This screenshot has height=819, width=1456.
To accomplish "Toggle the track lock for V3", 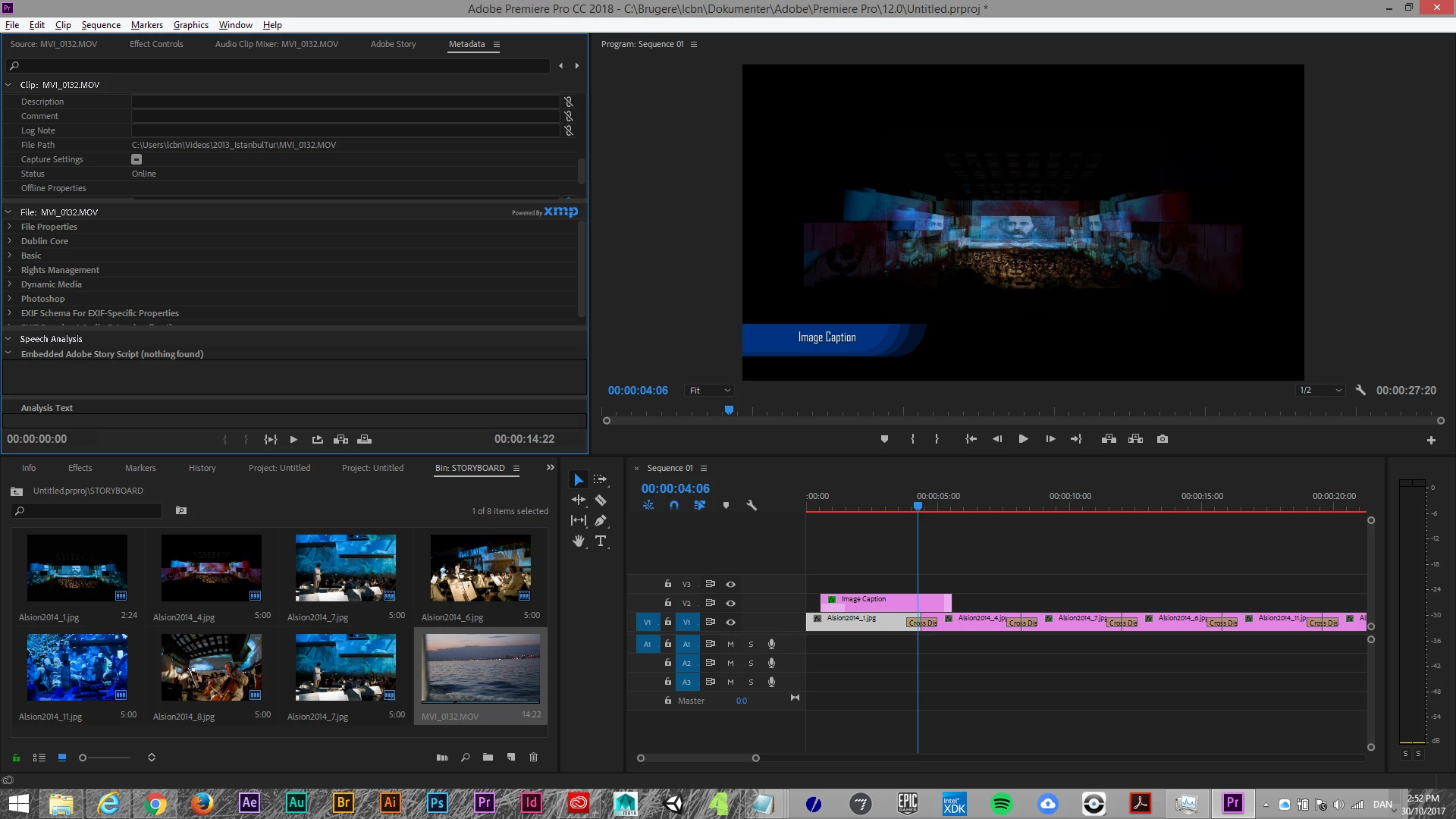I will [x=667, y=584].
